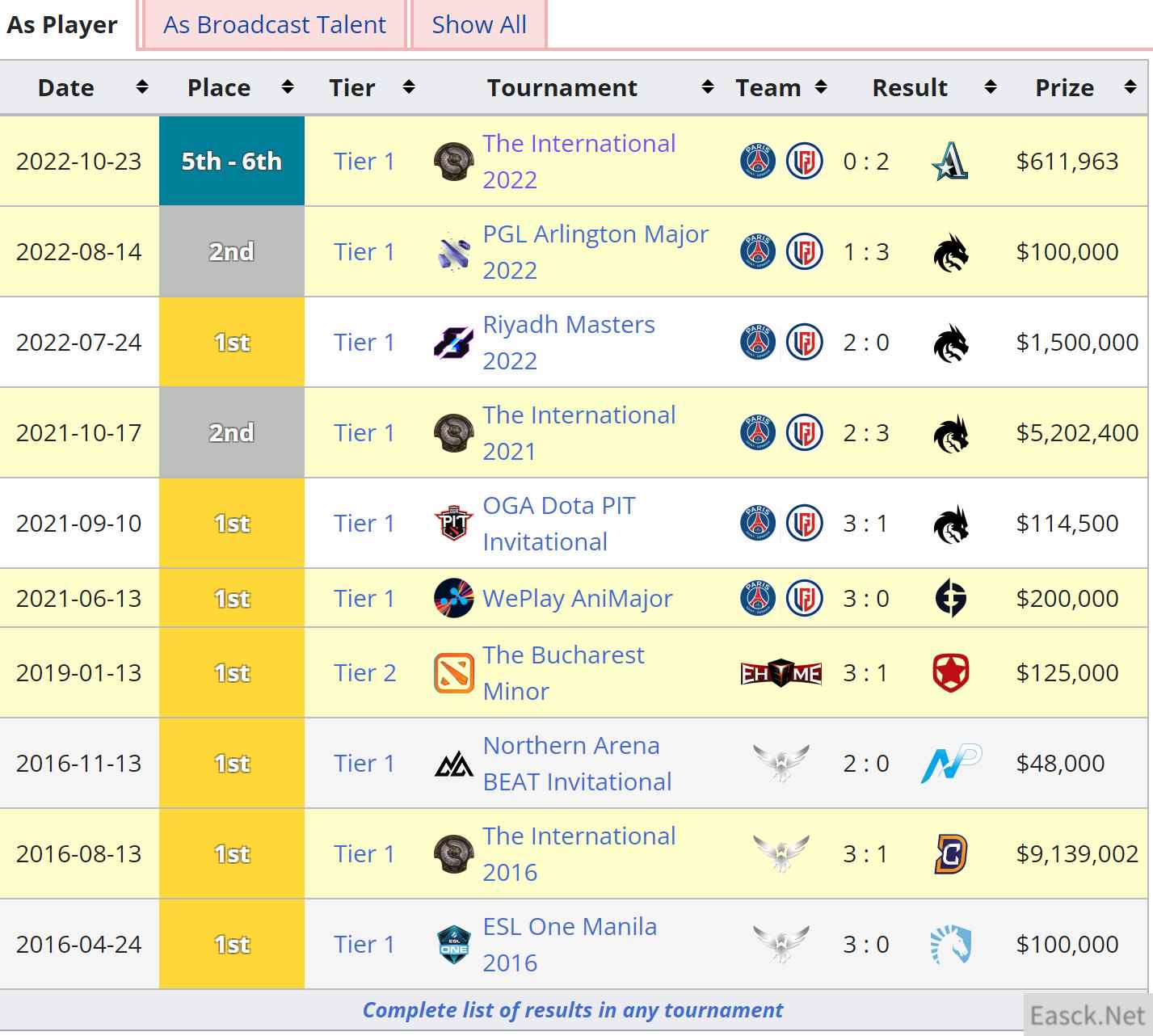Click Tier 2 link in Bucharest Minor row
The width and height of the screenshot is (1153, 1036).
pos(365,673)
